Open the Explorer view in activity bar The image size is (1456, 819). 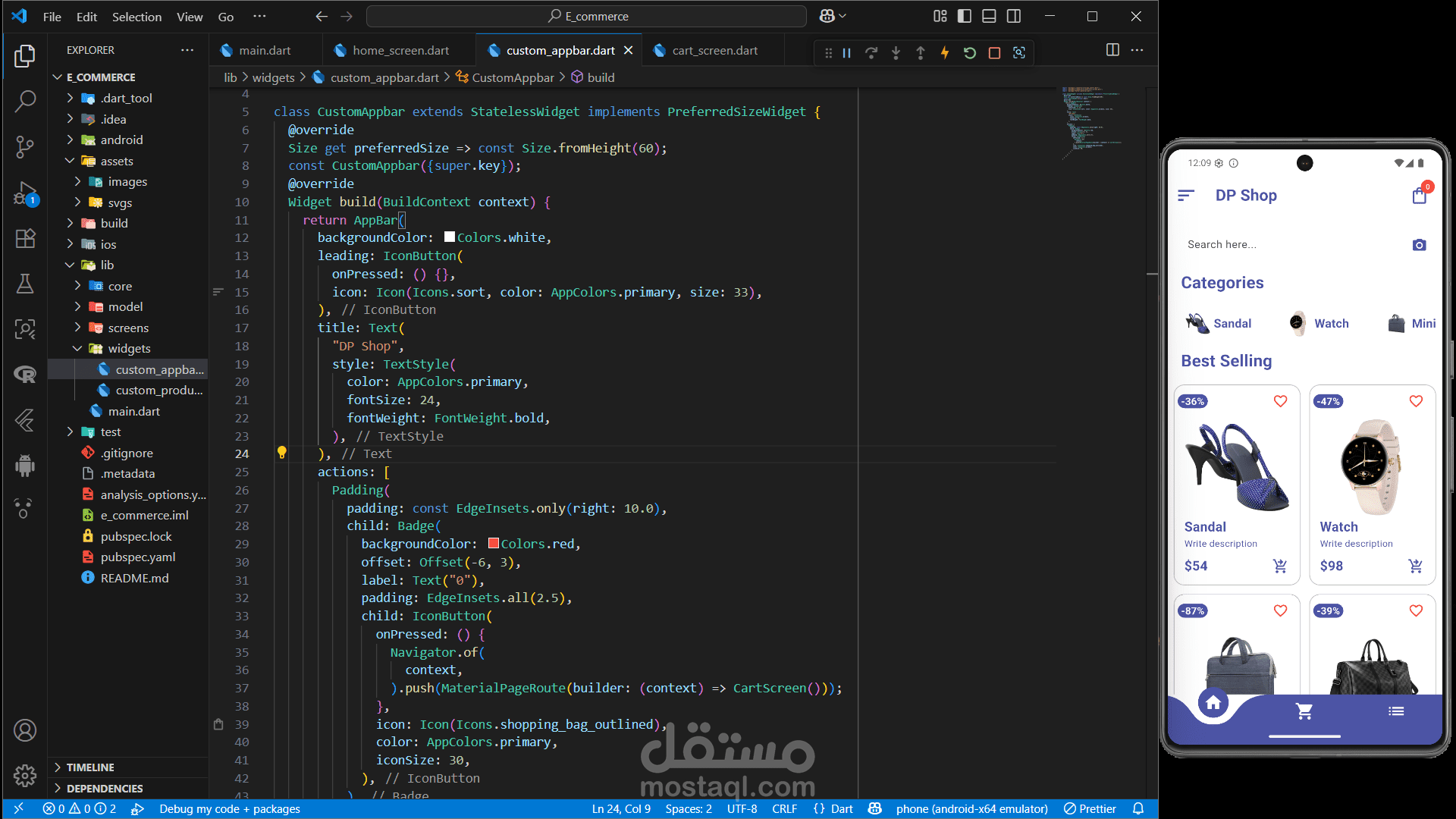(25, 55)
